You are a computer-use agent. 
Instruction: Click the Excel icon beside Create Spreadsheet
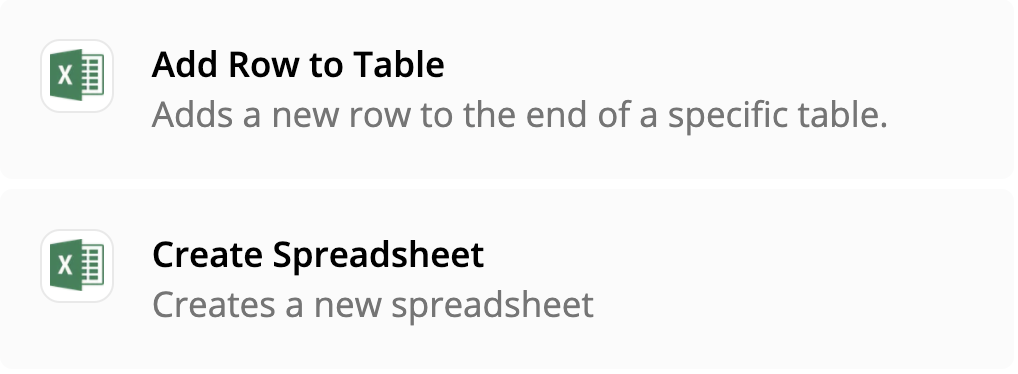[x=77, y=265]
